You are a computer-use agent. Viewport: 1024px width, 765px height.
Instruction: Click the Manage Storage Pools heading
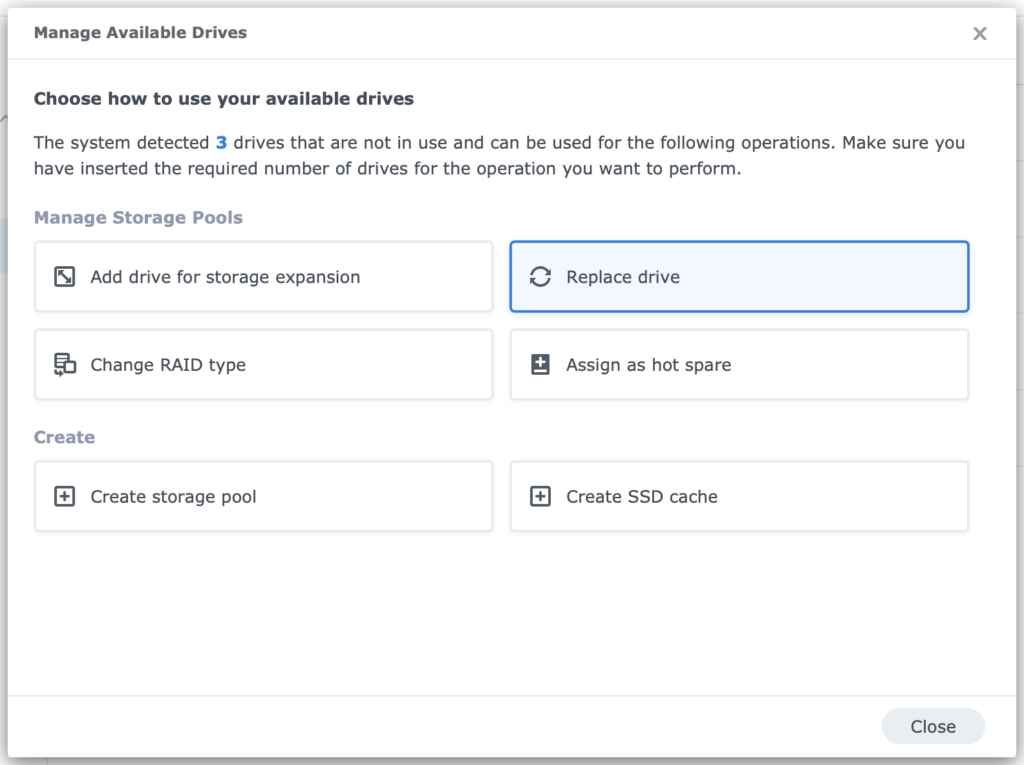click(138, 217)
